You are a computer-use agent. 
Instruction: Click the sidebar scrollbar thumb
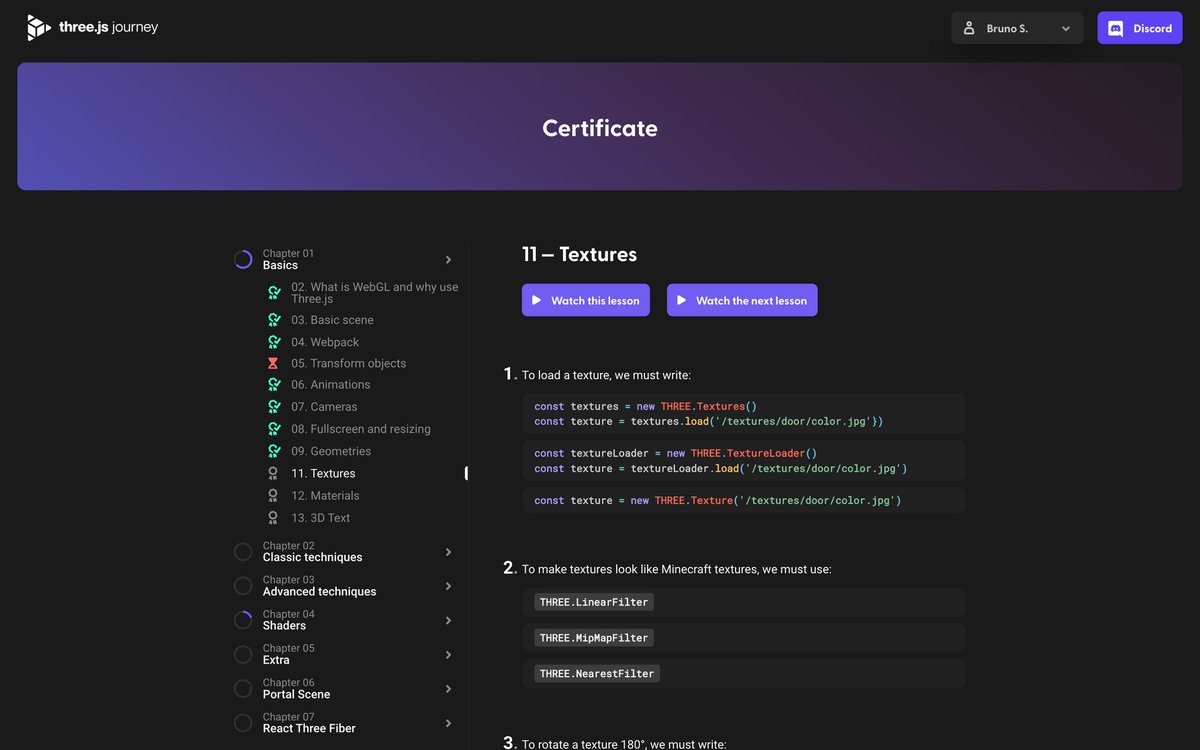pyautogui.click(x=466, y=473)
